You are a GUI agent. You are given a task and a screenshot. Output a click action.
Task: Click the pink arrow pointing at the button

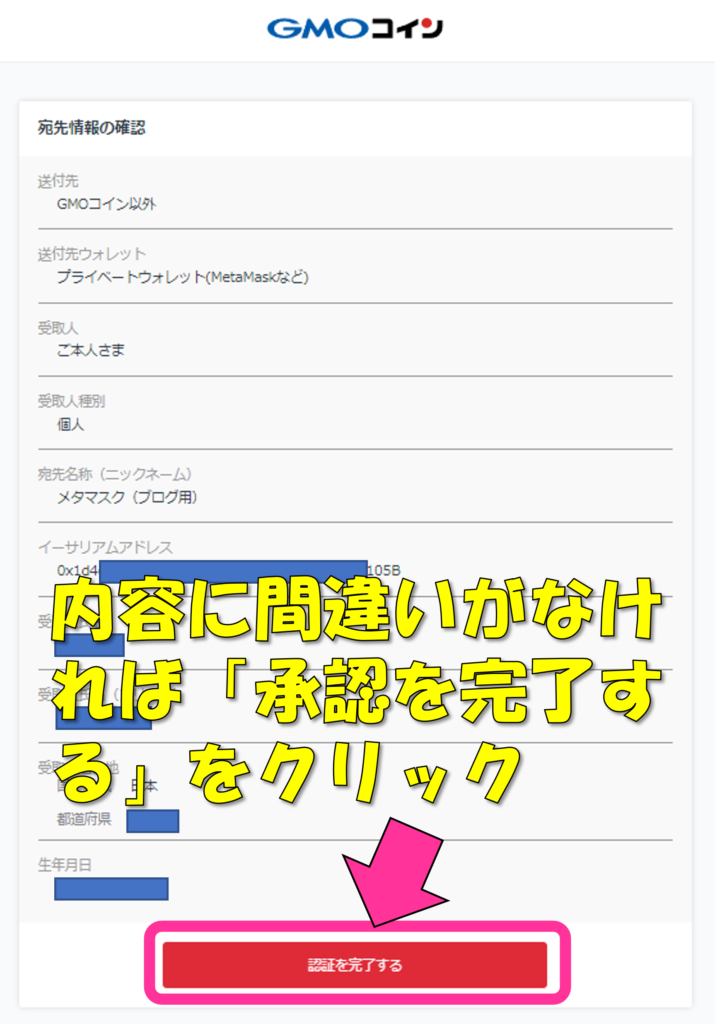coord(393,871)
